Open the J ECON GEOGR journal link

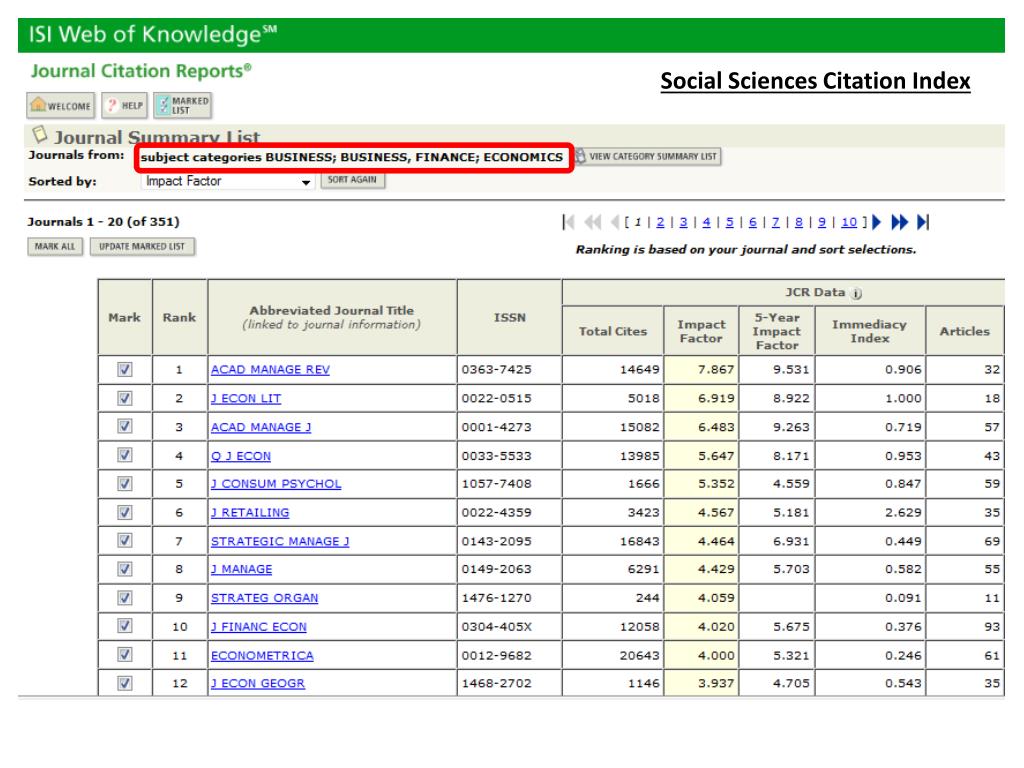(258, 684)
